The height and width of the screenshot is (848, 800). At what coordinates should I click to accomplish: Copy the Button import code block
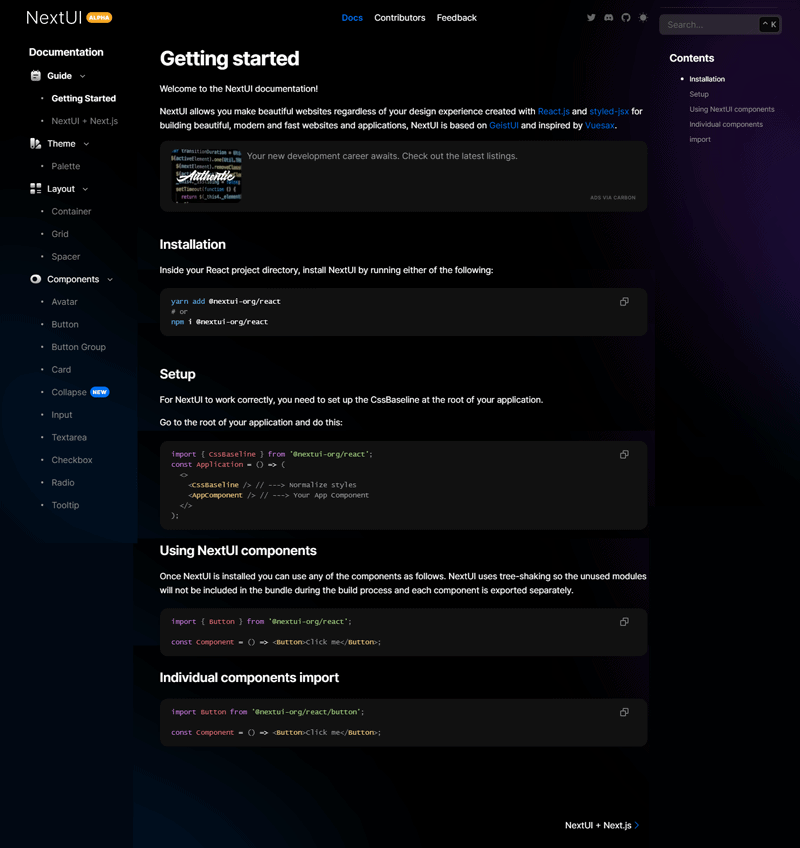click(x=624, y=622)
